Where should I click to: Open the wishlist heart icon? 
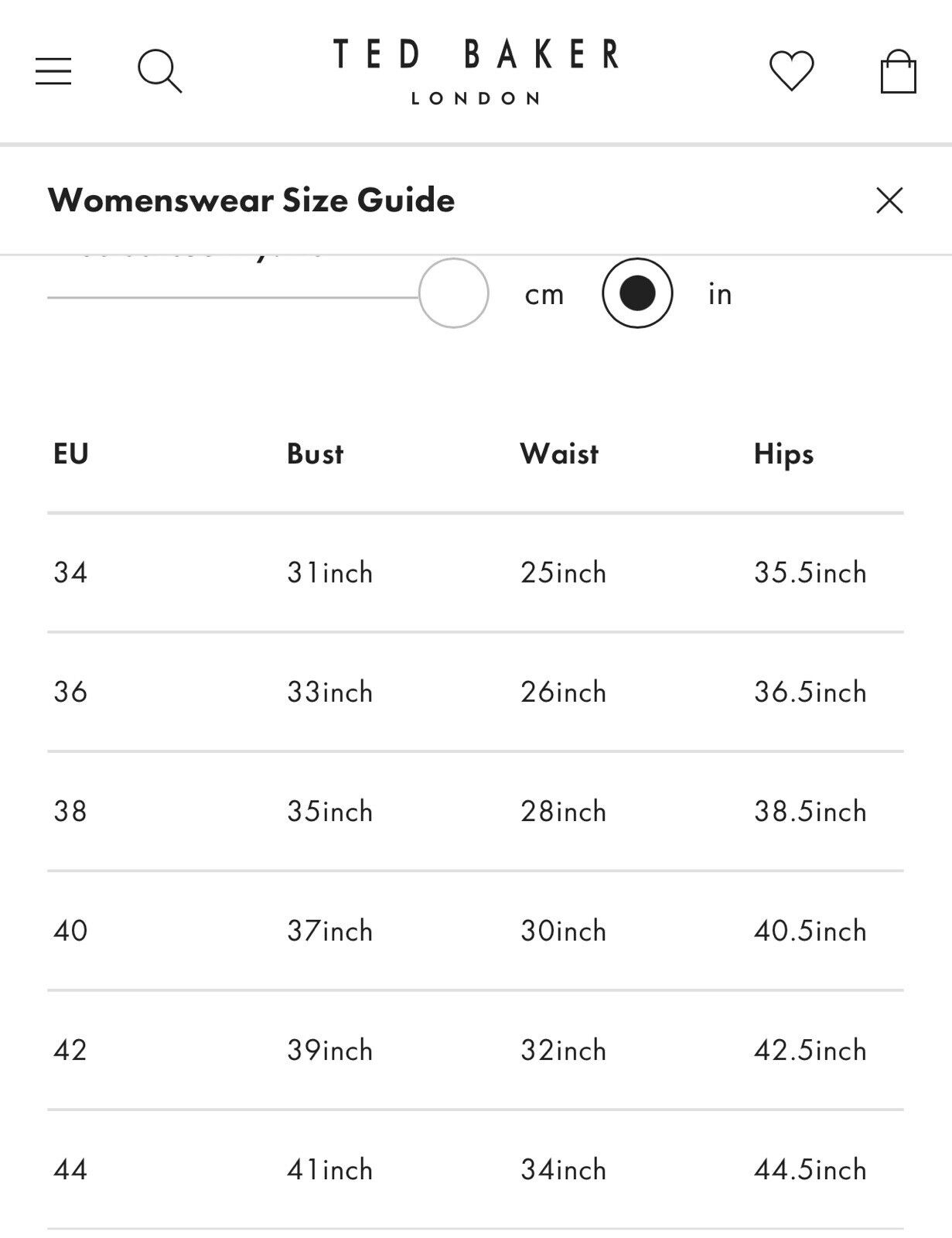[x=791, y=71]
